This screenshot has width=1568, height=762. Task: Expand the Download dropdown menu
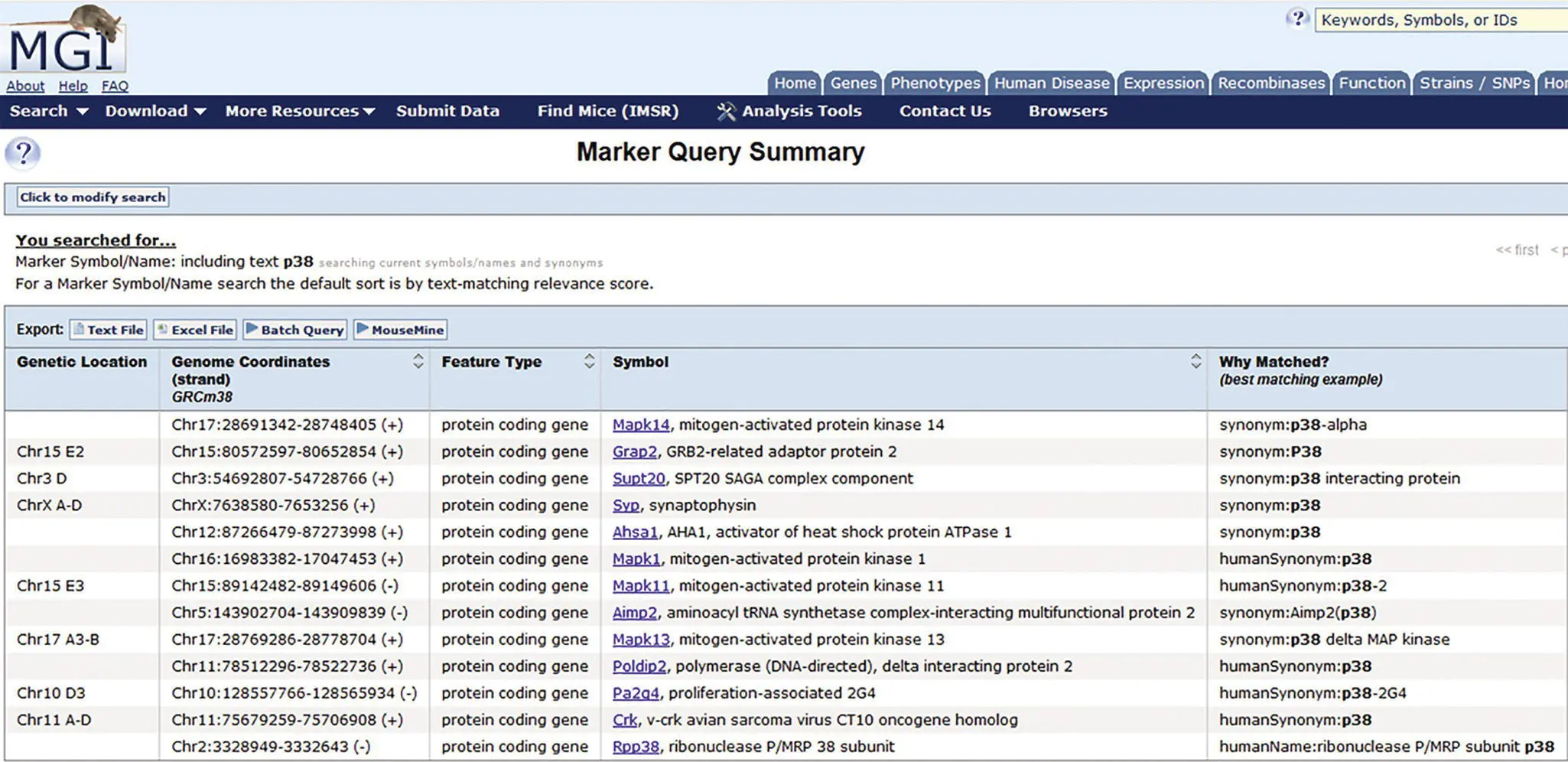click(x=155, y=111)
